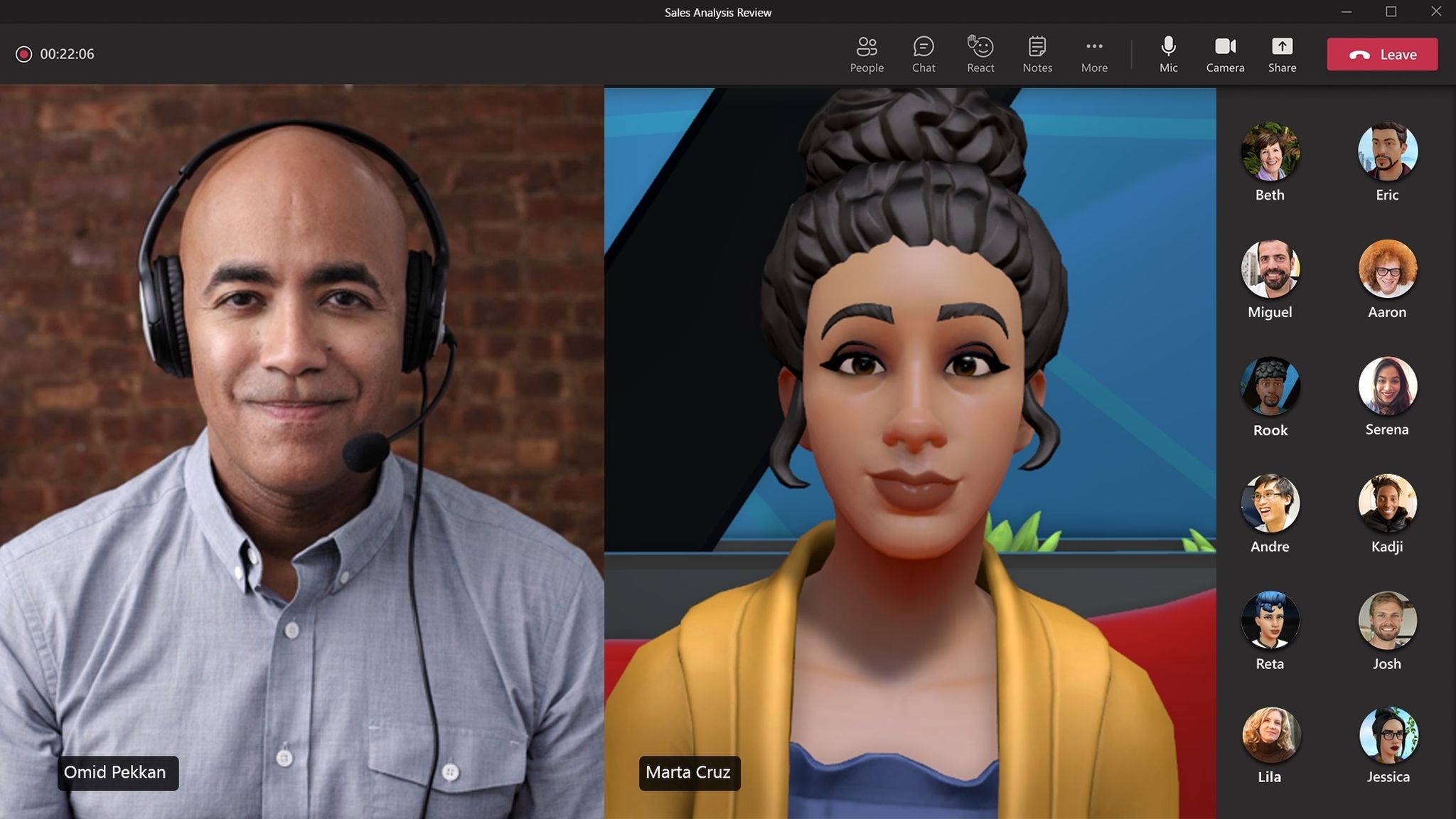The image size is (1456, 819).
Task: Start screen sharing with Share
Action: 1282,53
